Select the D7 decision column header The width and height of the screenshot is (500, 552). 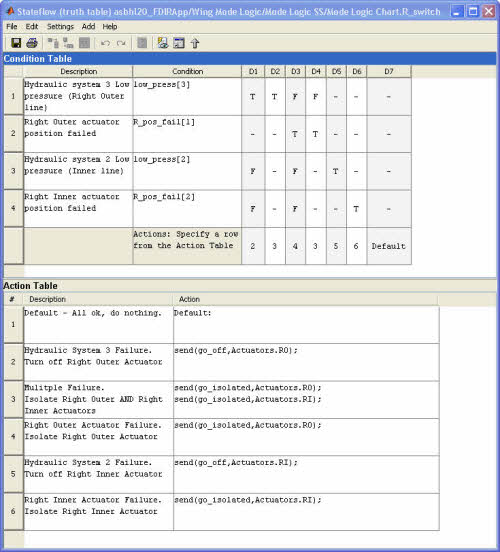pyautogui.click(x=389, y=71)
